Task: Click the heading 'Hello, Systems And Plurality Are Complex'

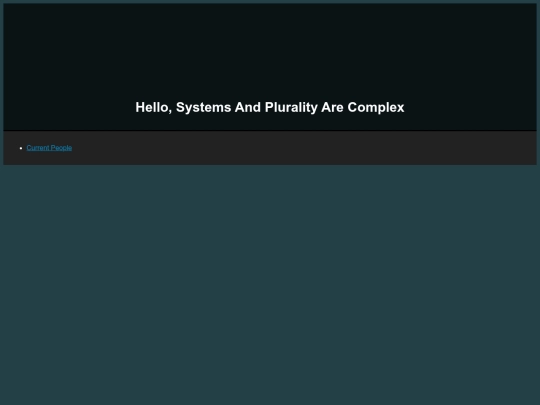Action: click(x=270, y=107)
